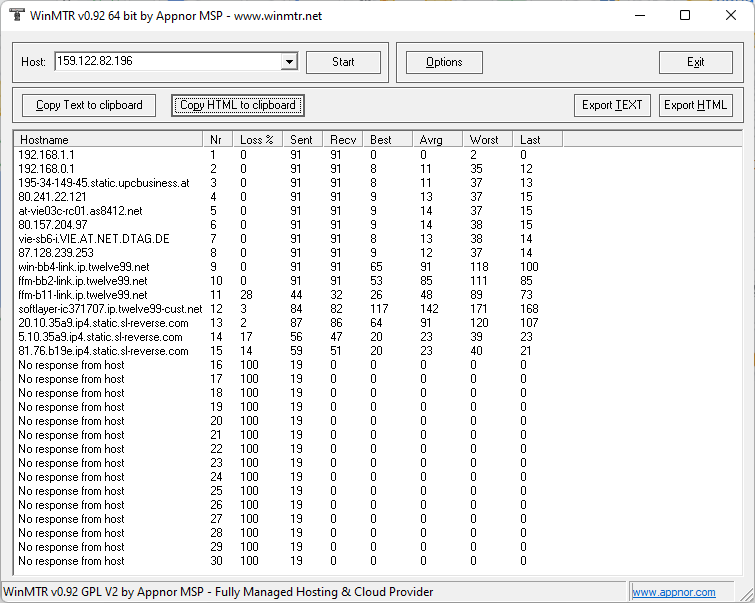Minimize the WinMTR window
The image size is (755, 603).
coord(640,15)
